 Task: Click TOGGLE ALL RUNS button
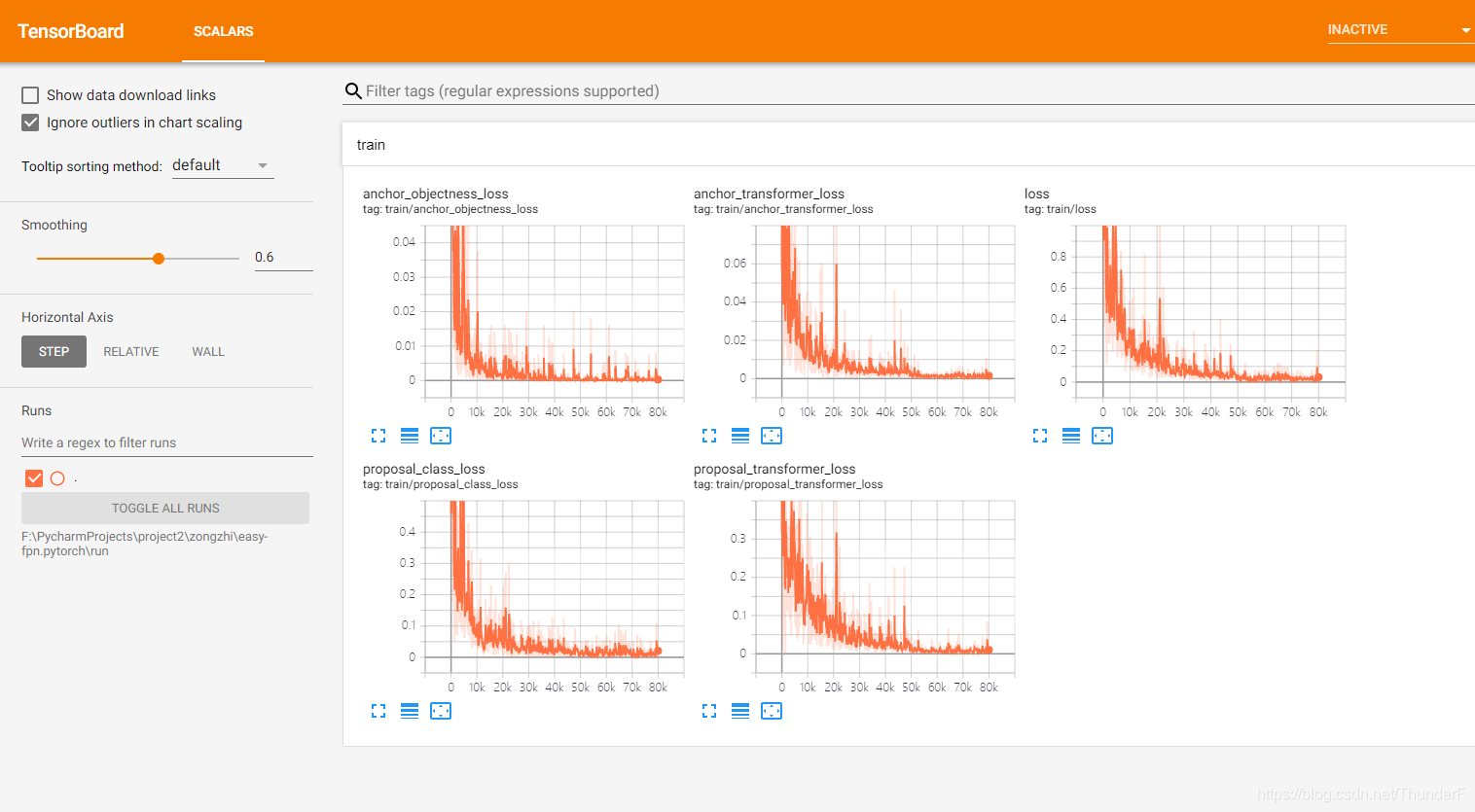point(165,509)
